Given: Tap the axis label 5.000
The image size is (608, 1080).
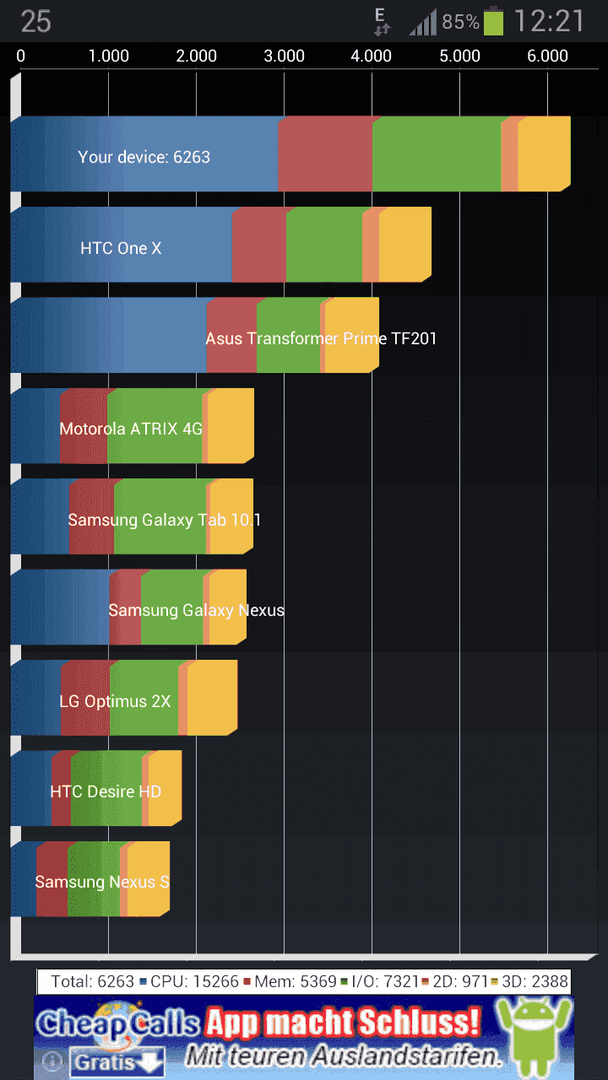Looking at the screenshot, I should [460, 56].
